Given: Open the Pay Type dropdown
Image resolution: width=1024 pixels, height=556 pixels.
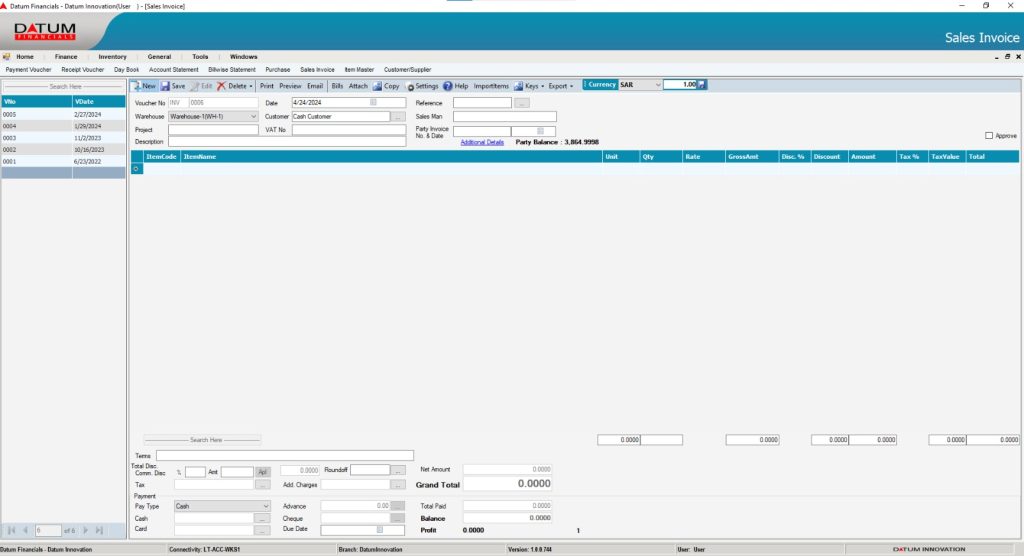Looking at the screenshot, I should click(265, 506).
